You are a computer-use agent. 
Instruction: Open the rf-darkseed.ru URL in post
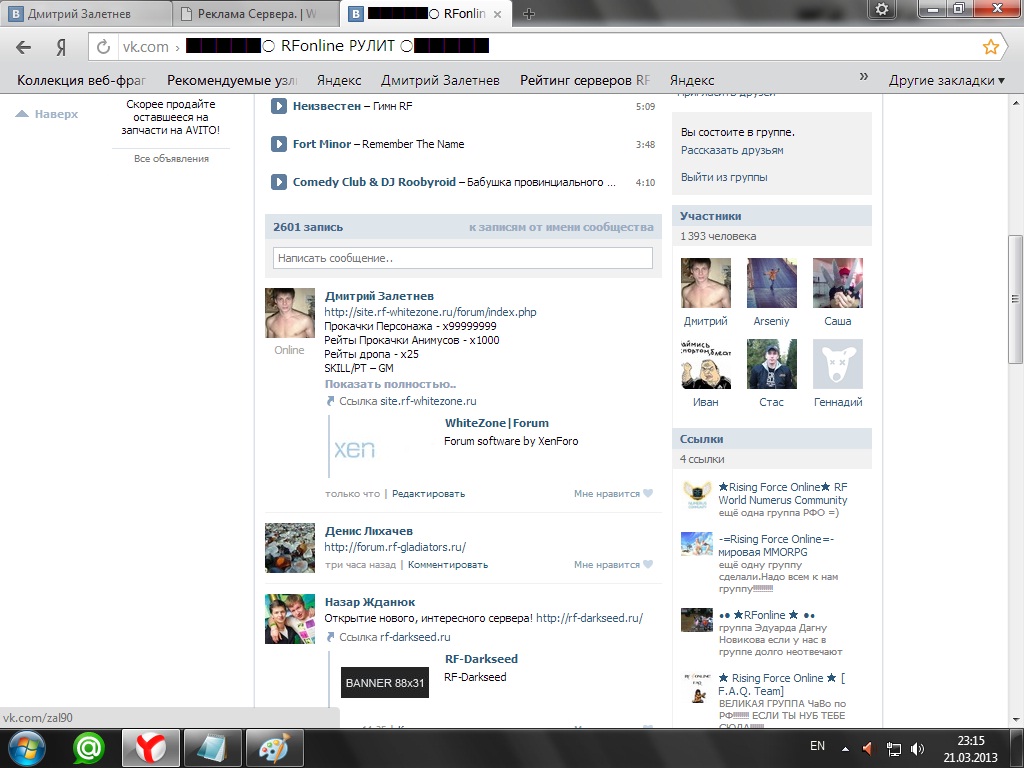(589, 618)
